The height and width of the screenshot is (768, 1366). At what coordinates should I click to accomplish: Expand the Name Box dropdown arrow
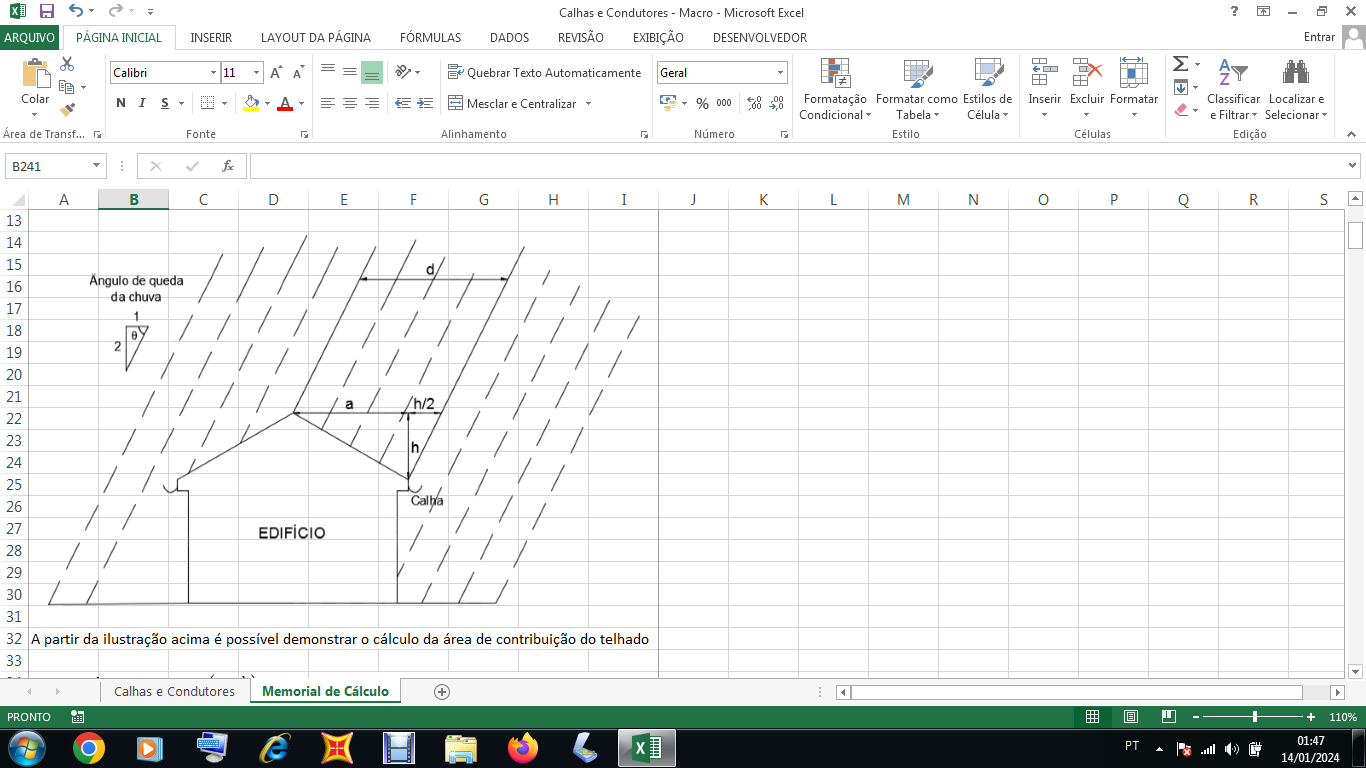(x=97, y=166)
